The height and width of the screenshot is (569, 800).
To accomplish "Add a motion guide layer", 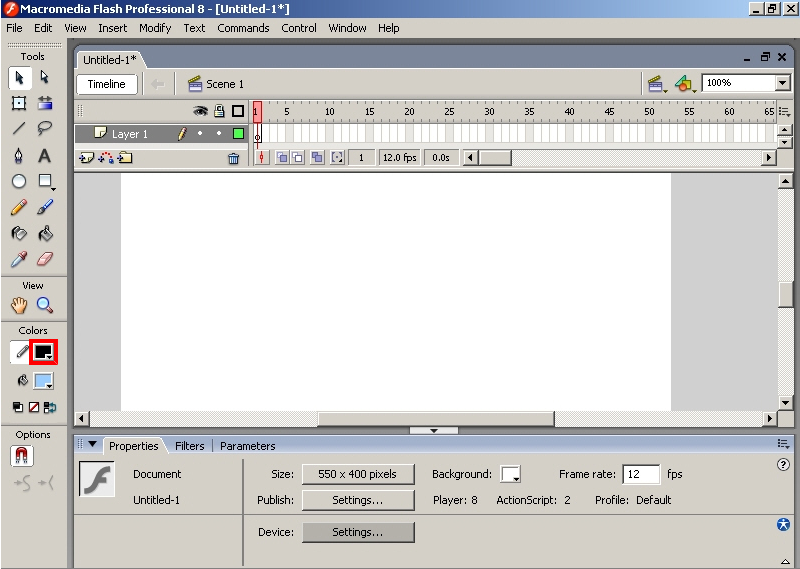I will 106,158.
